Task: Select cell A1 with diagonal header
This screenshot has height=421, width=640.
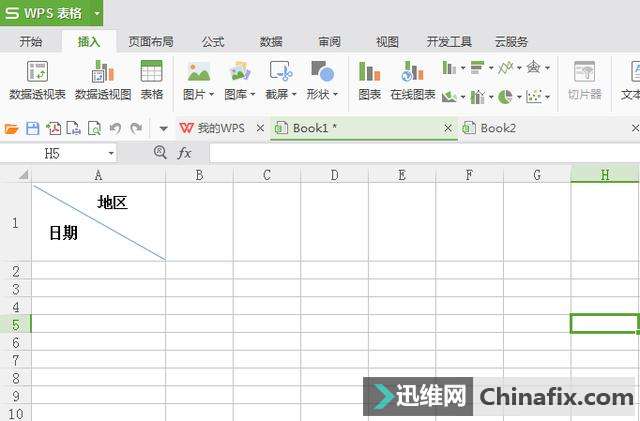Action: (98, 222)
